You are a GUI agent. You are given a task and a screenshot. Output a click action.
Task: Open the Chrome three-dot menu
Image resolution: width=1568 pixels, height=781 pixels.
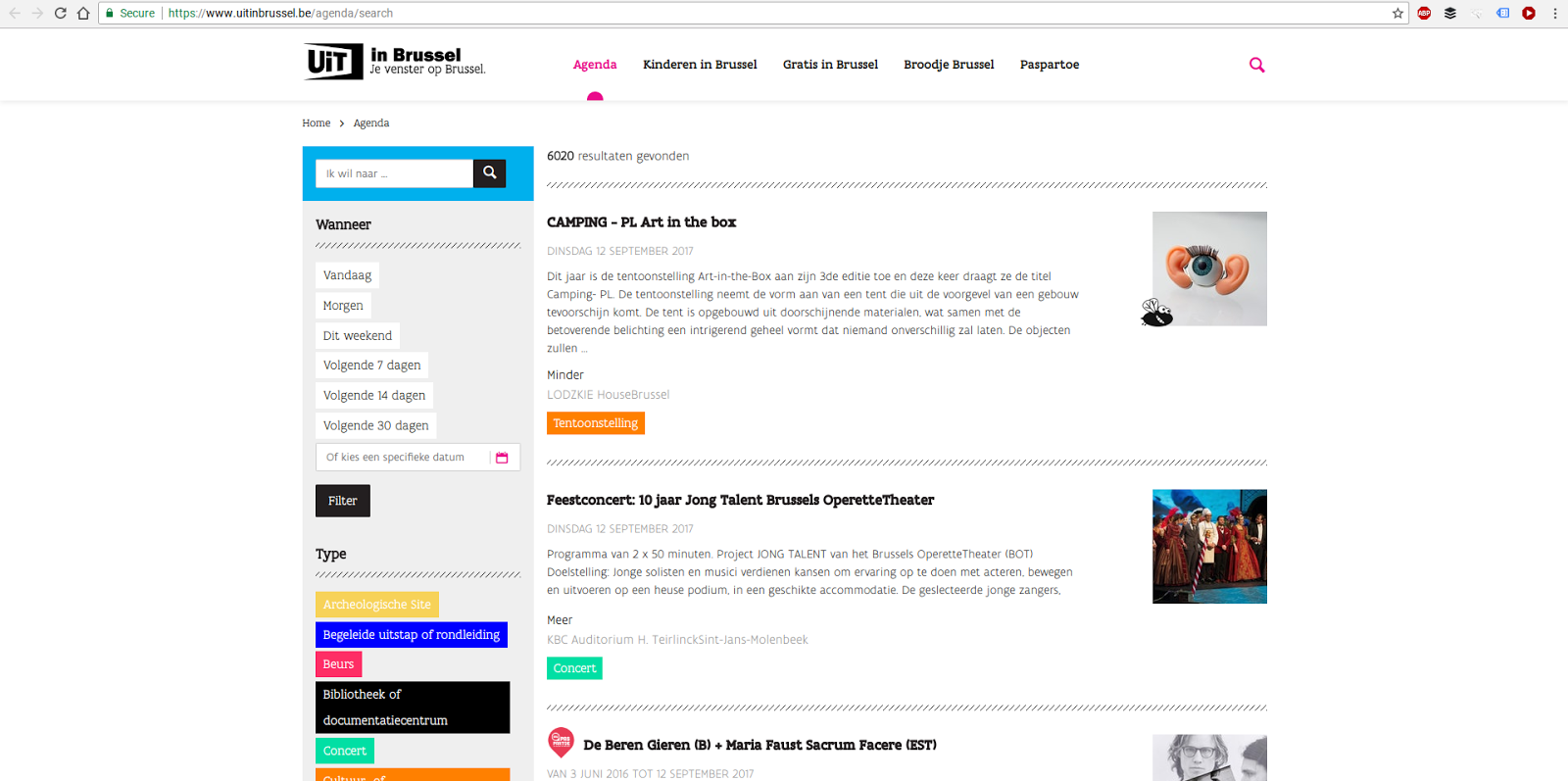[1555, 13]
